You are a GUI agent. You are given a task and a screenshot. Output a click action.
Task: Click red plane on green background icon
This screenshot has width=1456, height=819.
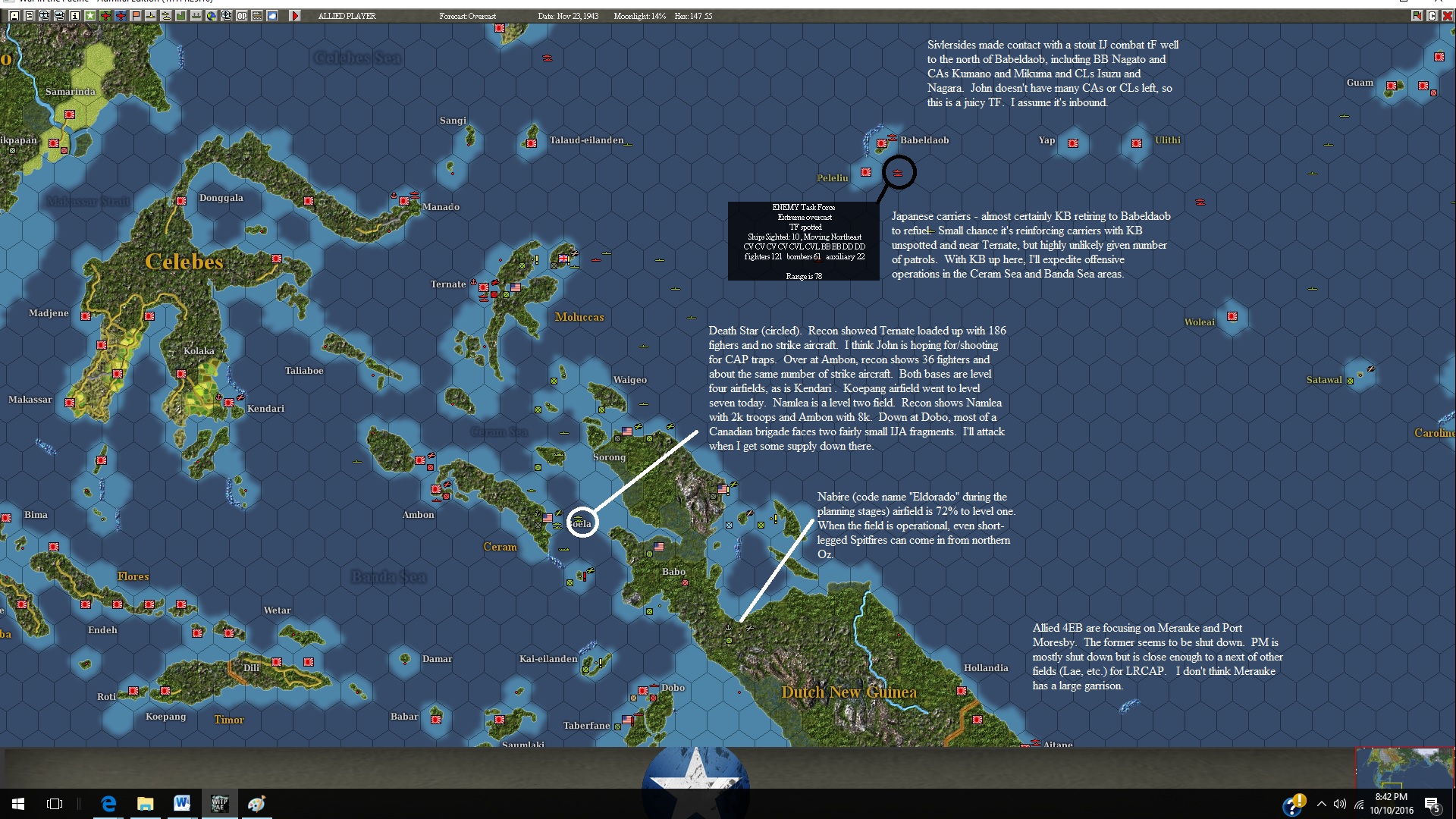pos(105,15)
